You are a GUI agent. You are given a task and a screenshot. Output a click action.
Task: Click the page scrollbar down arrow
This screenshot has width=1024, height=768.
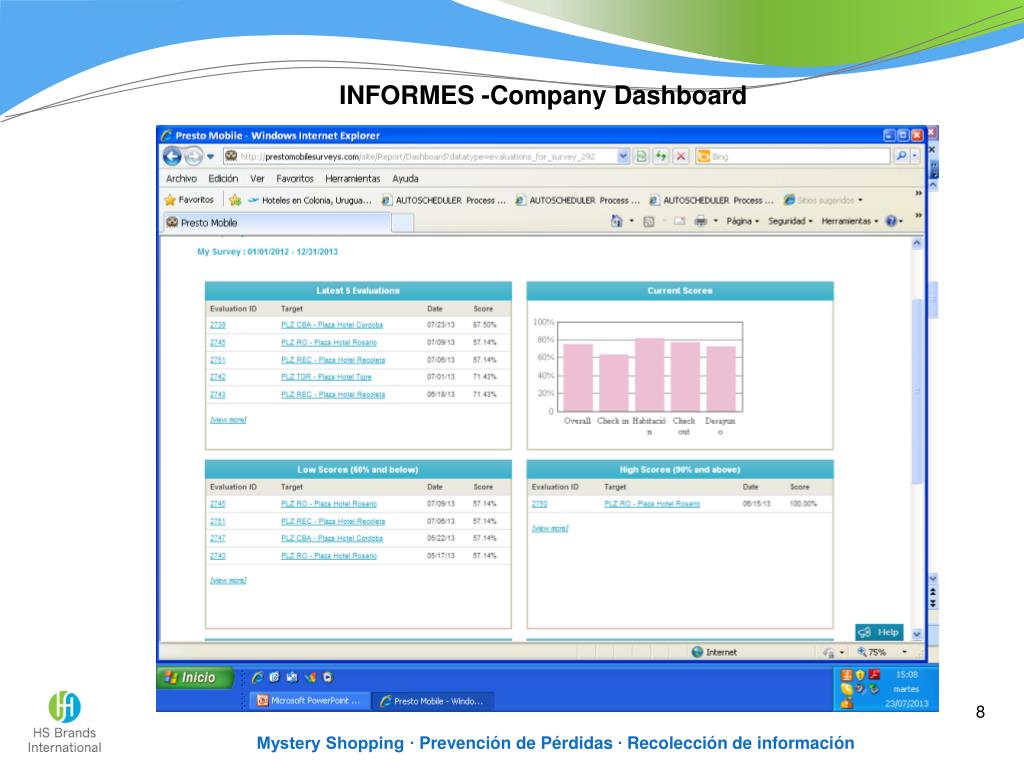pyautogui.click(x=917, y=634)
